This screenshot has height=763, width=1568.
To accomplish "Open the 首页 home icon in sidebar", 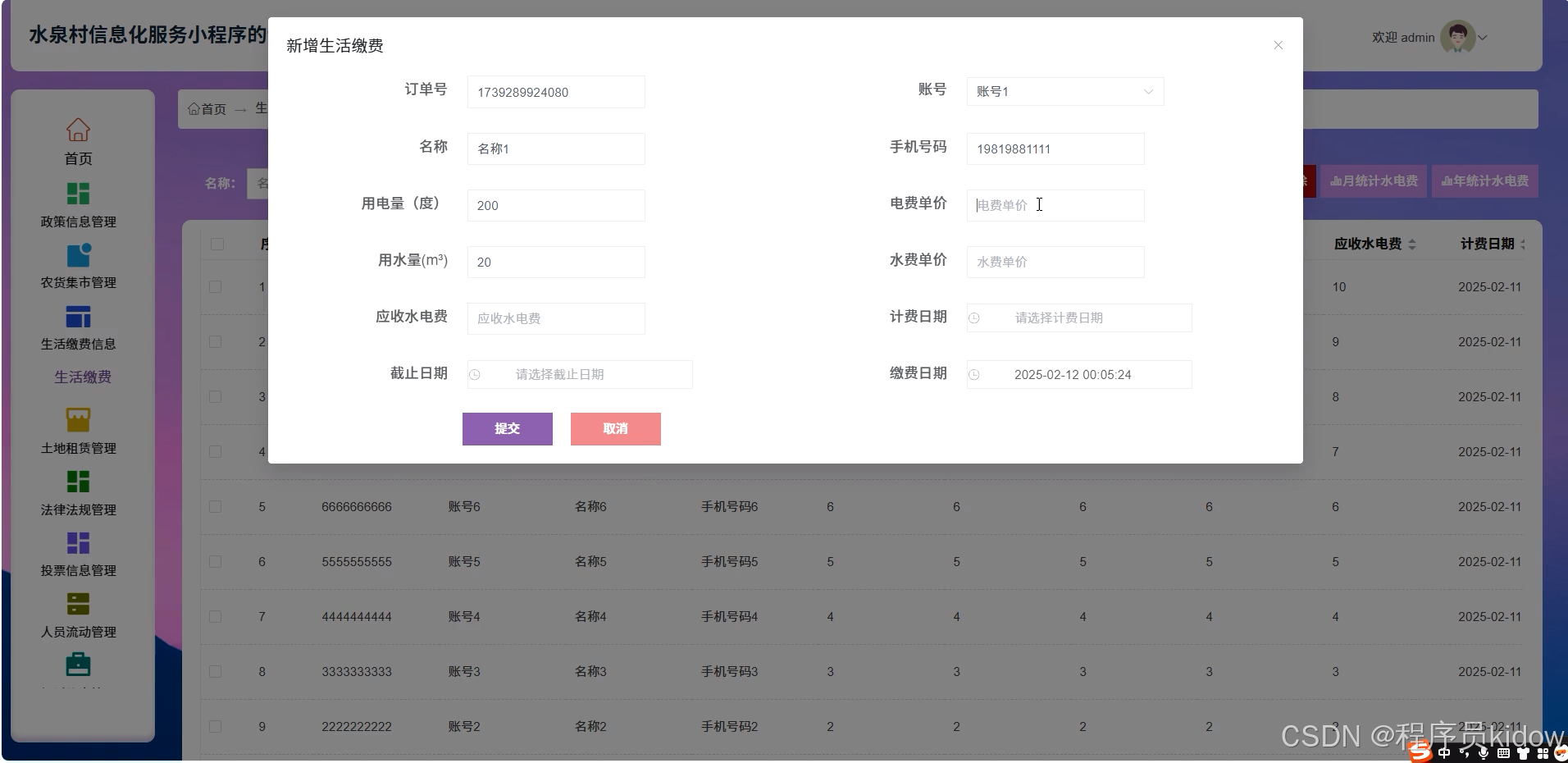I will [x=78, y=130].
